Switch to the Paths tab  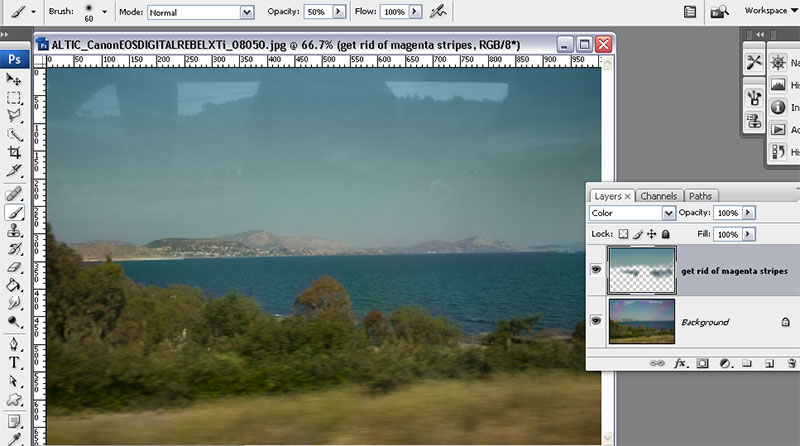click(x=700, y=196)
